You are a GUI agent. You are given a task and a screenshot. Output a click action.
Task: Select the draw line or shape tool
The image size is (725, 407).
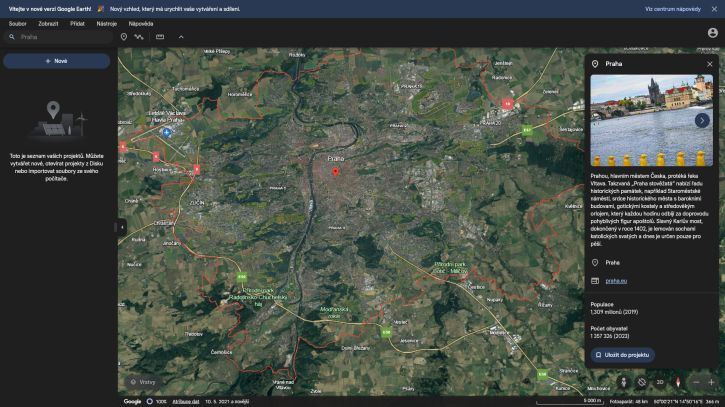(139, 37)
